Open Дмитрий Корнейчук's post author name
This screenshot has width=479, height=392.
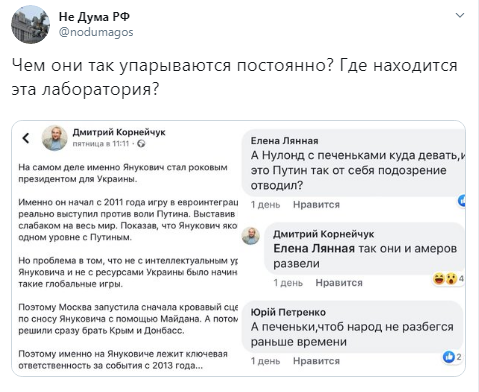119,132
